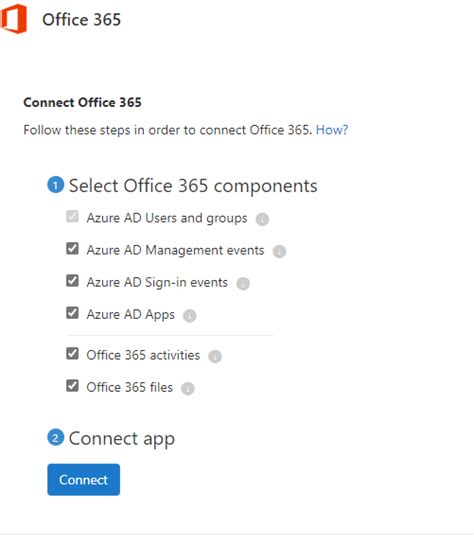Open info icon beside Office 365 files
474x544 pixels.
tap(188, 388)
